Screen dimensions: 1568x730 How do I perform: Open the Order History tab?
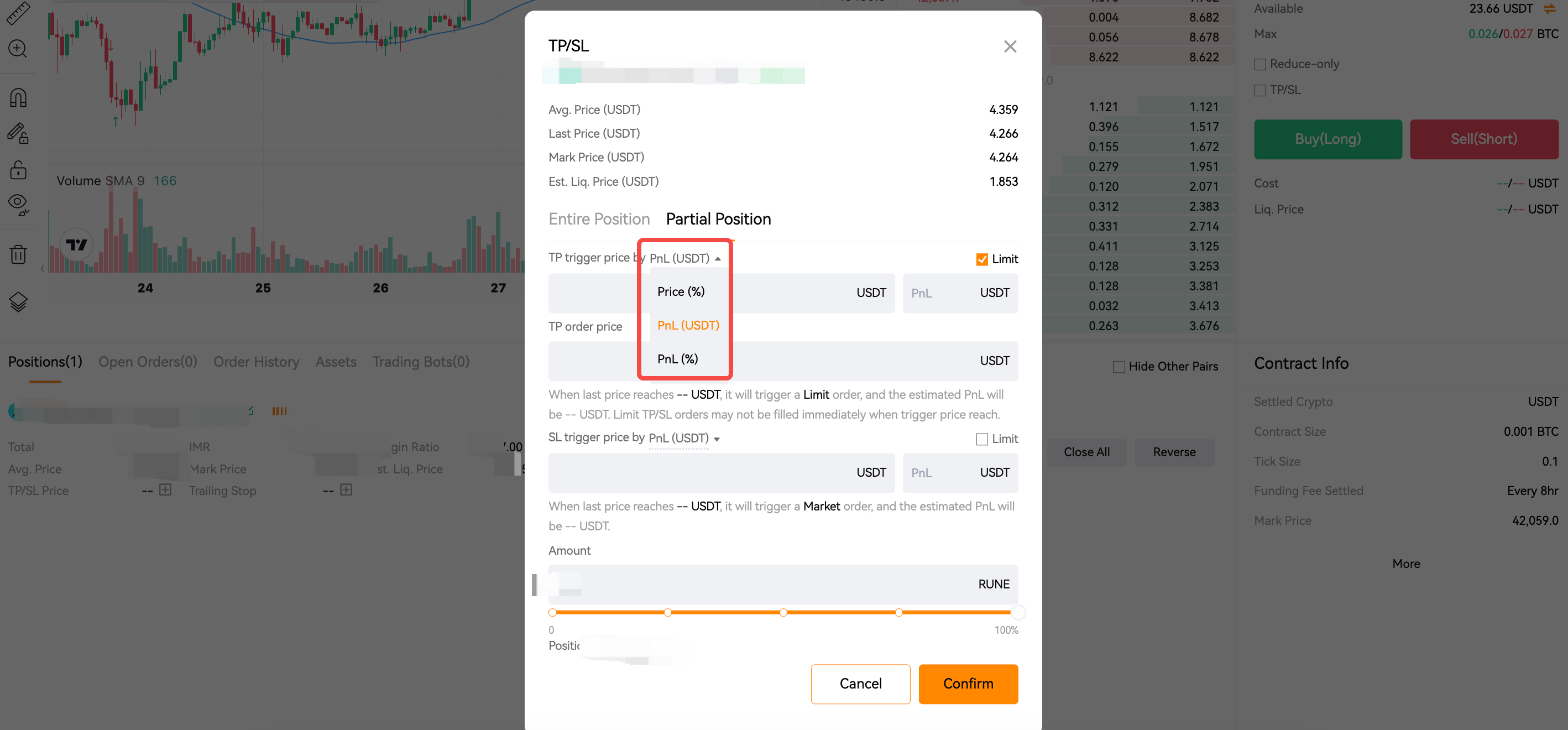pyautogui.click(x=255, y=361)
